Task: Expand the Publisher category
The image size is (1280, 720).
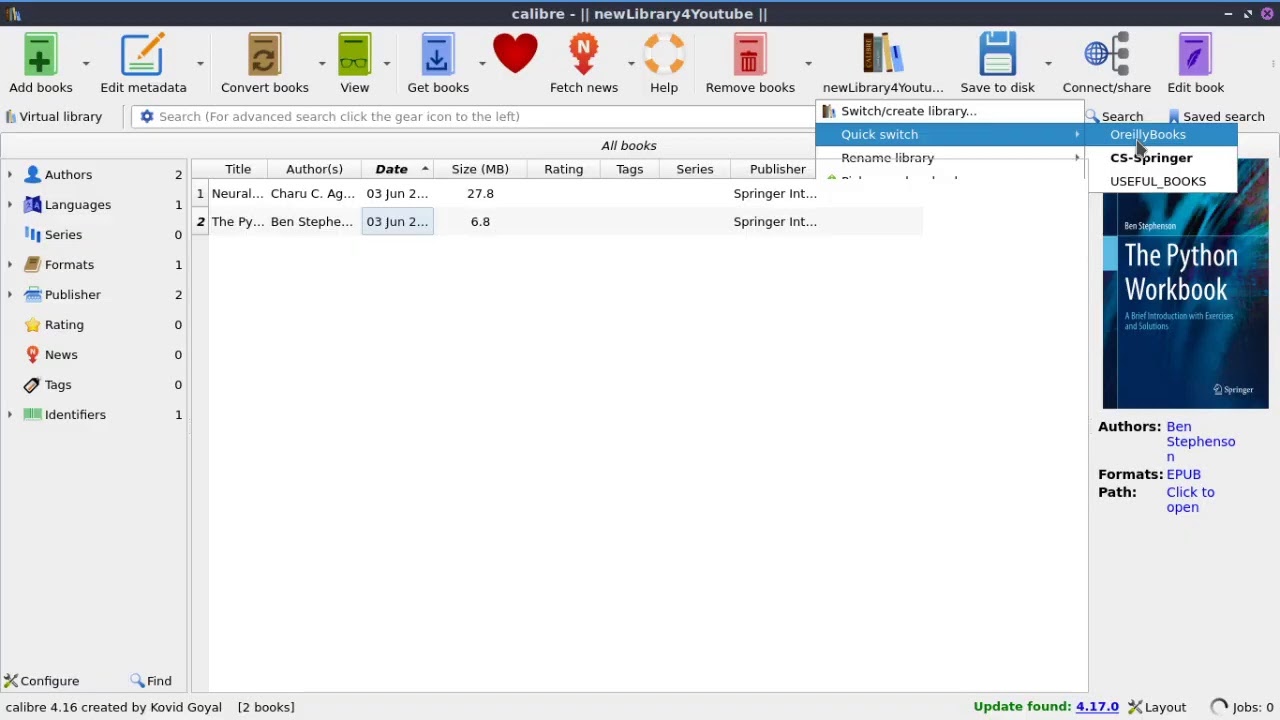Action: tap(10, 295)
